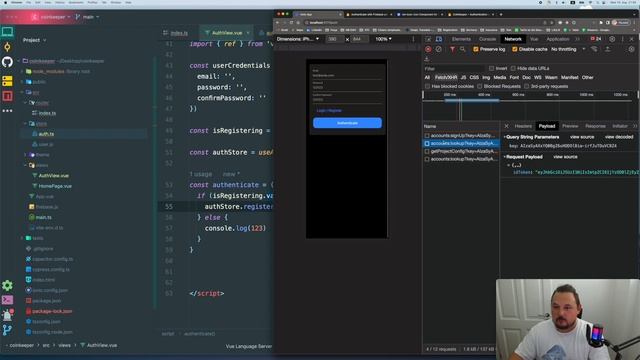Click the yellow Structure sidebar icon
The image size is (640, 360).
[x=7, y=80]
